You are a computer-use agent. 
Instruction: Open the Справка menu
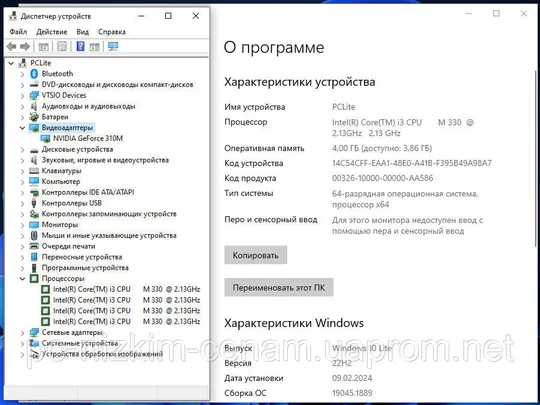pos(112,32)
